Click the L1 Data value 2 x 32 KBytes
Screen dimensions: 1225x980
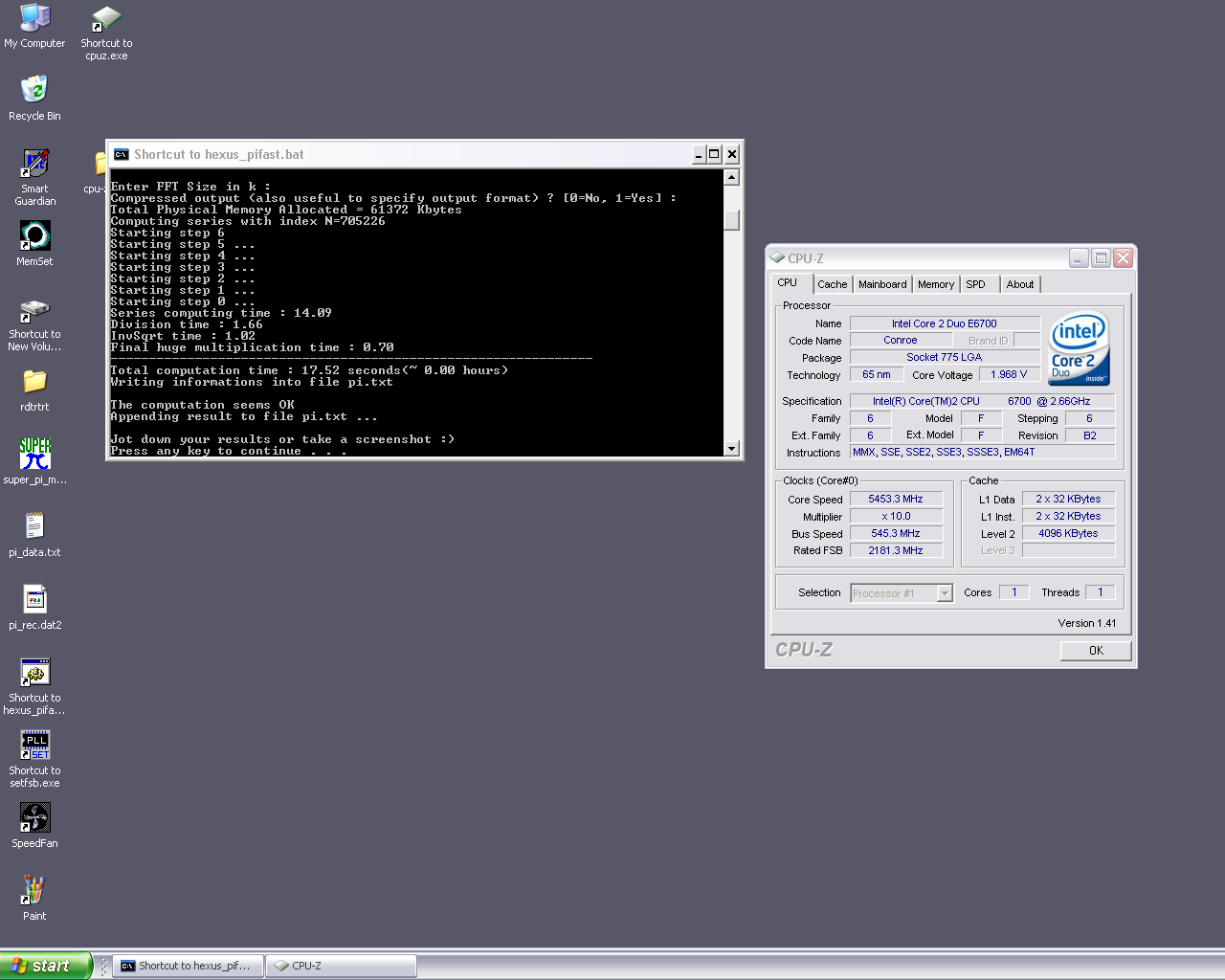1068,499
